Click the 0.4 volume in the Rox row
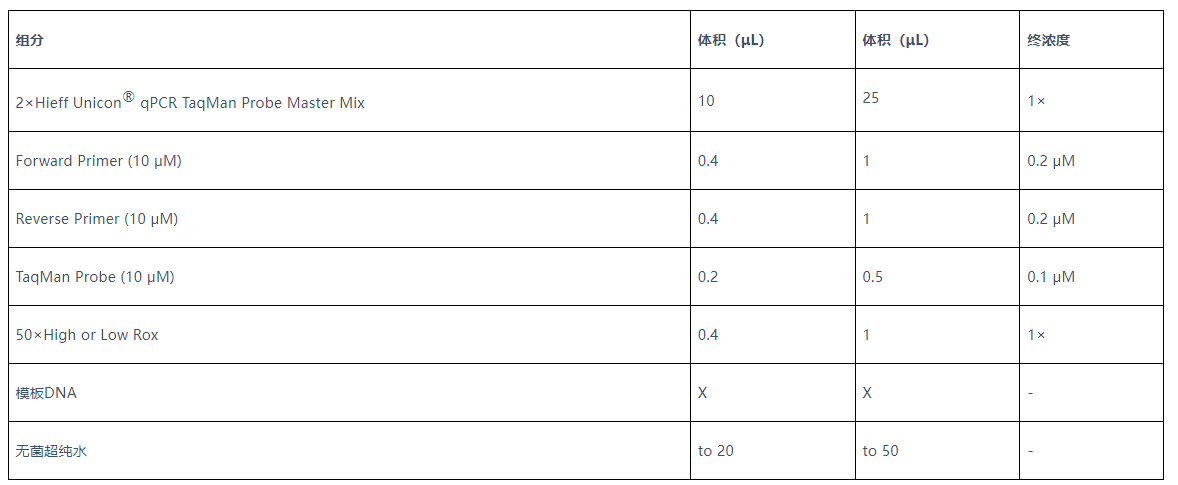This screenshot has width=1178, height=485. (708, 335)
